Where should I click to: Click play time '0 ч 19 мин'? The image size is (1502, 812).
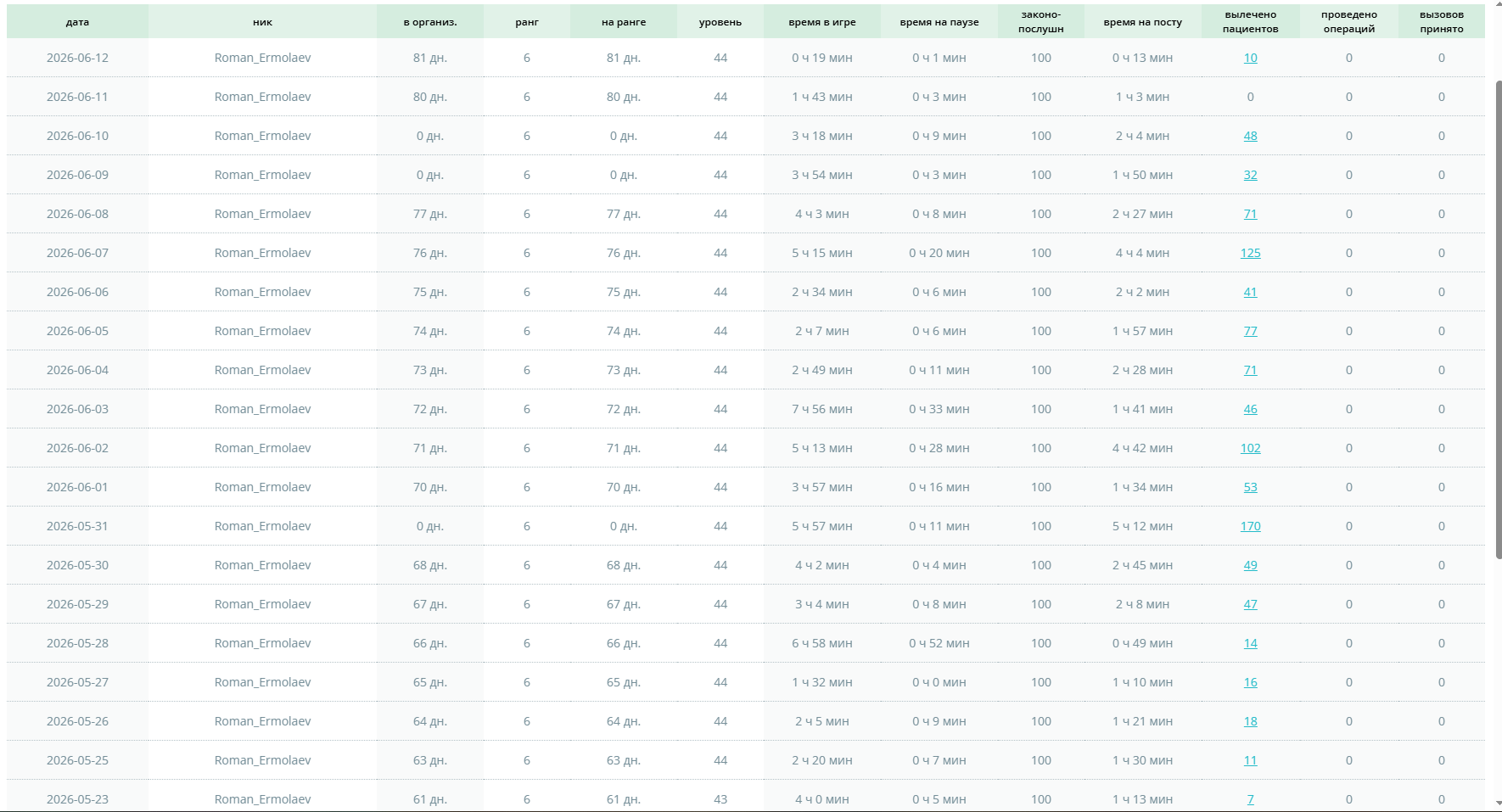[822, 58]
